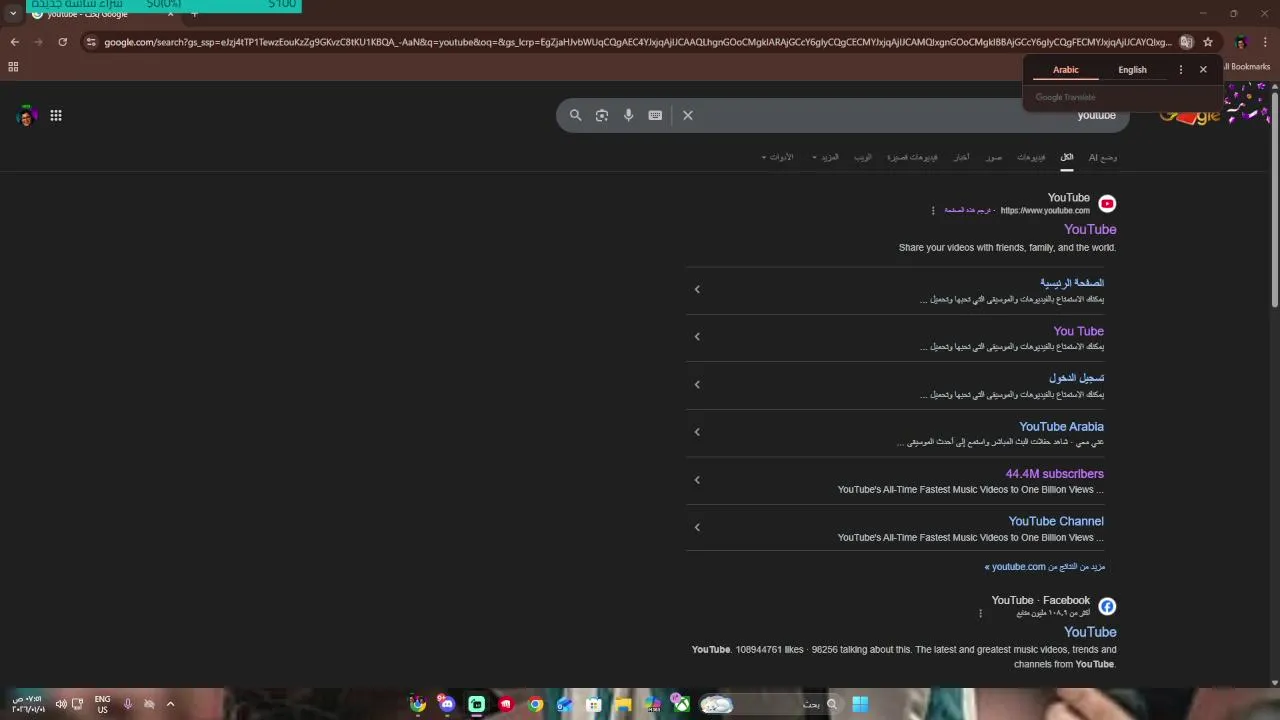The image size is (1280, 720).
Task: Switch to the أخبار (News) tab
Action: pos(961,157)
